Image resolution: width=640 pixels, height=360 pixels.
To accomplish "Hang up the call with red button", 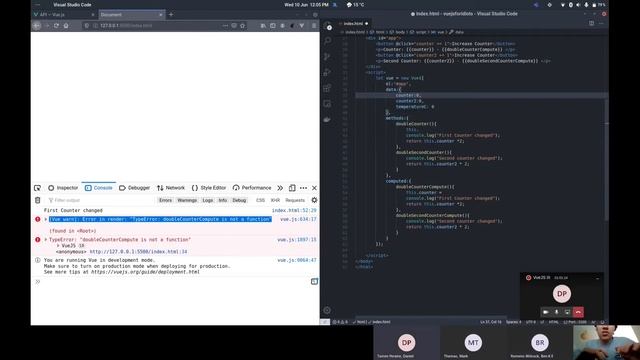I will point(578,312).
